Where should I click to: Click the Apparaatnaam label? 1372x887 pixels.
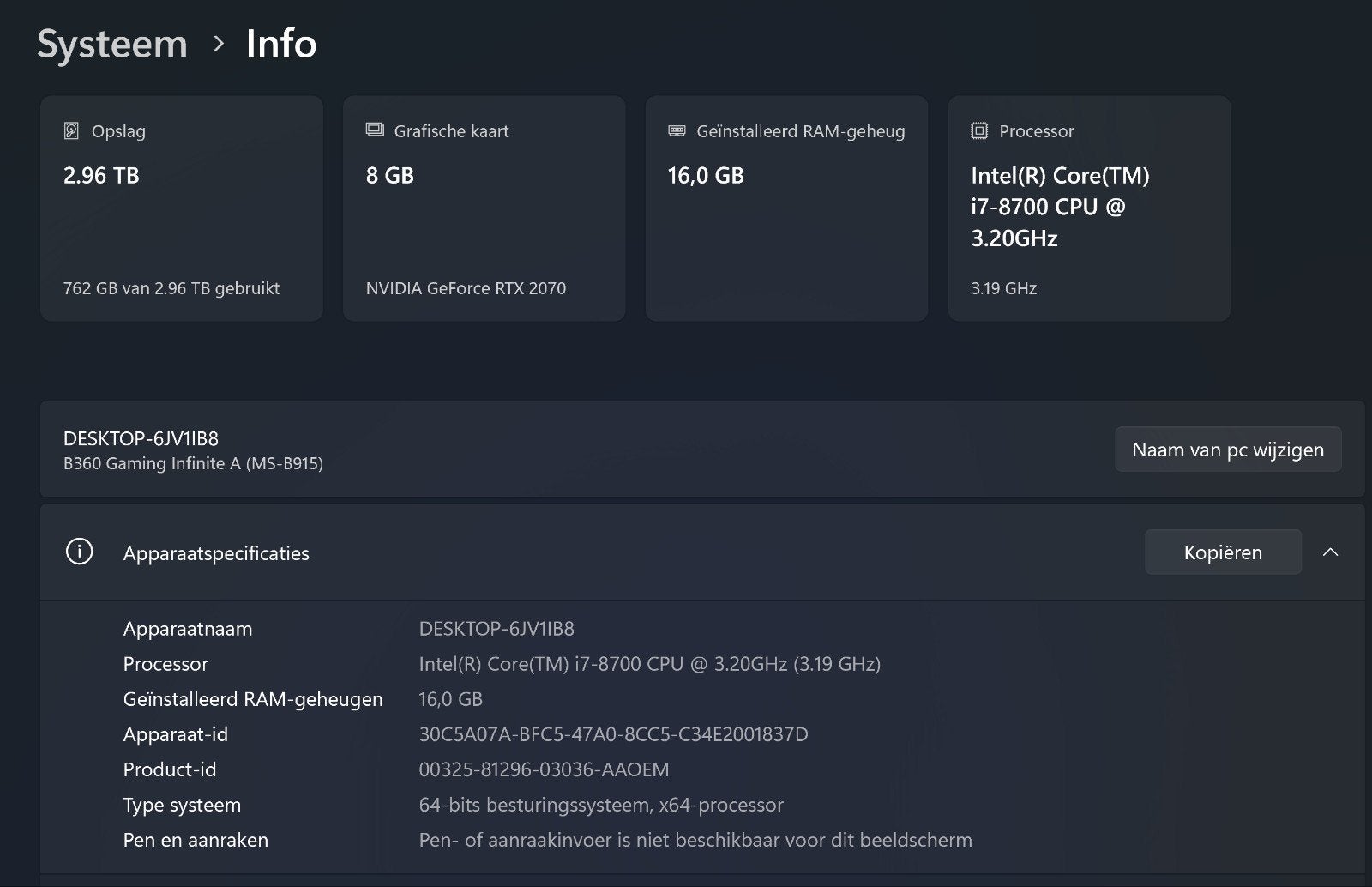[188, 629]
